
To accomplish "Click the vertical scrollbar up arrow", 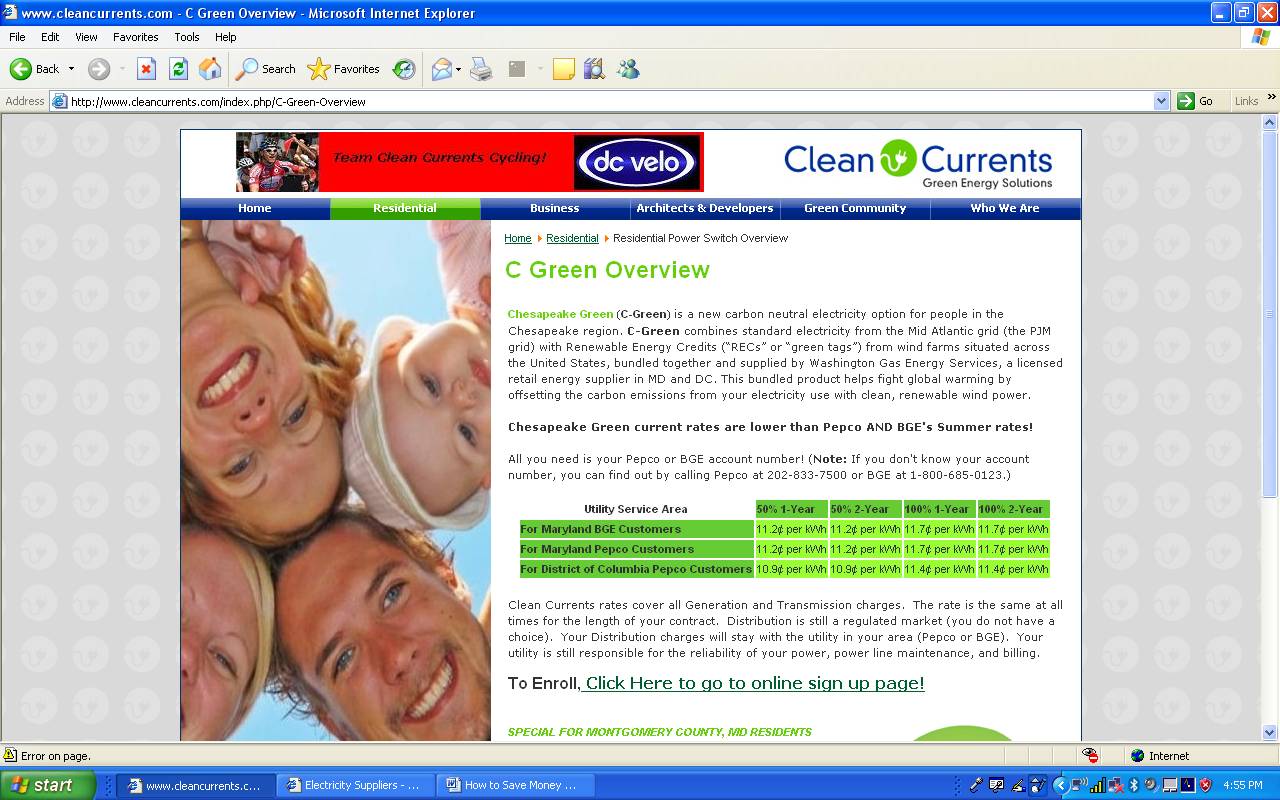I will tap(1270, 123).
